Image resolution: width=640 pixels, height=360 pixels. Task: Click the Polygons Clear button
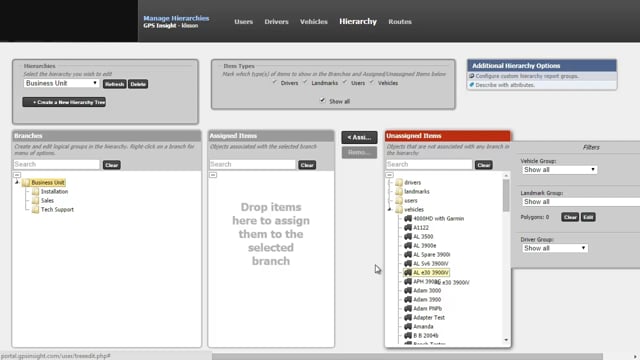(570, 217)
